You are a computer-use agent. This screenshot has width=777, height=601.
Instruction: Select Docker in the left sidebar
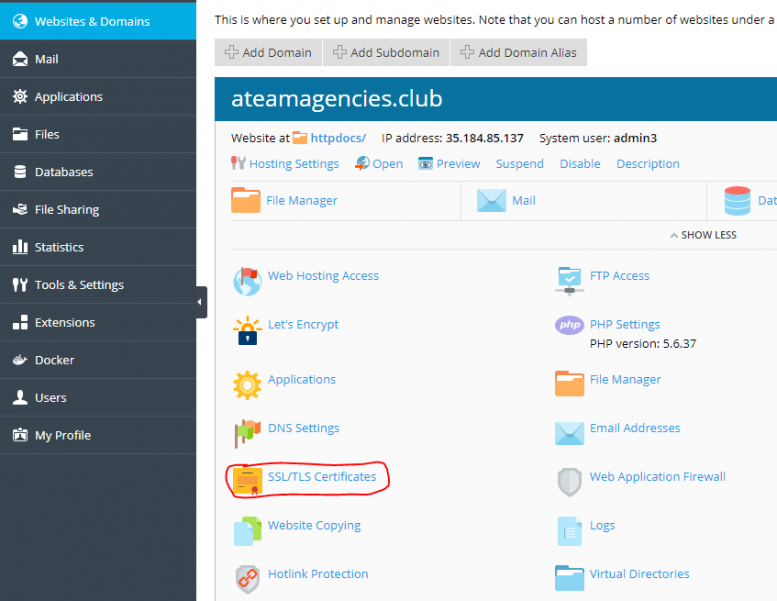pos(54,360)
